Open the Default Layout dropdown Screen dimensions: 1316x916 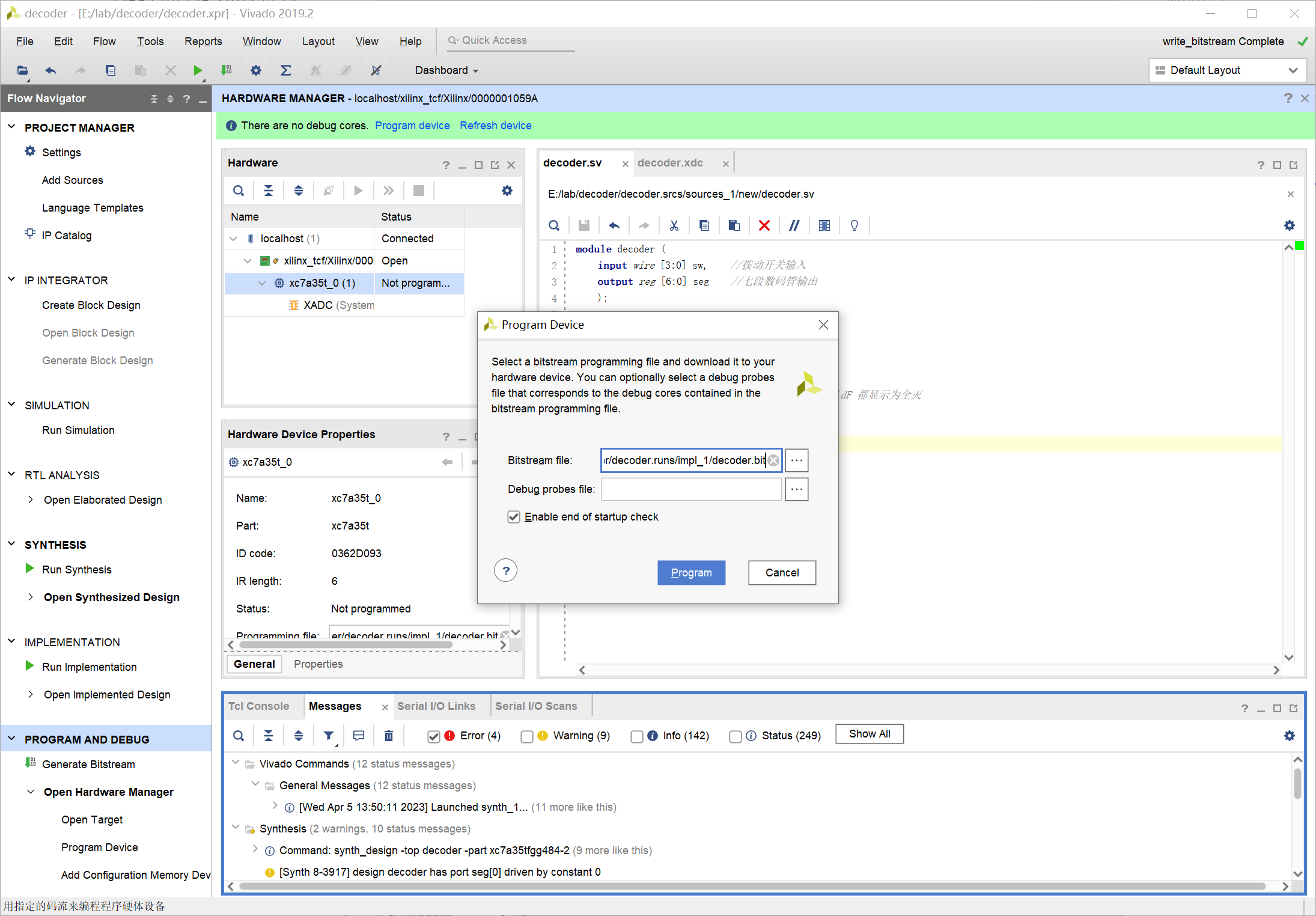pyautogui.click(x=1227, y=70)
